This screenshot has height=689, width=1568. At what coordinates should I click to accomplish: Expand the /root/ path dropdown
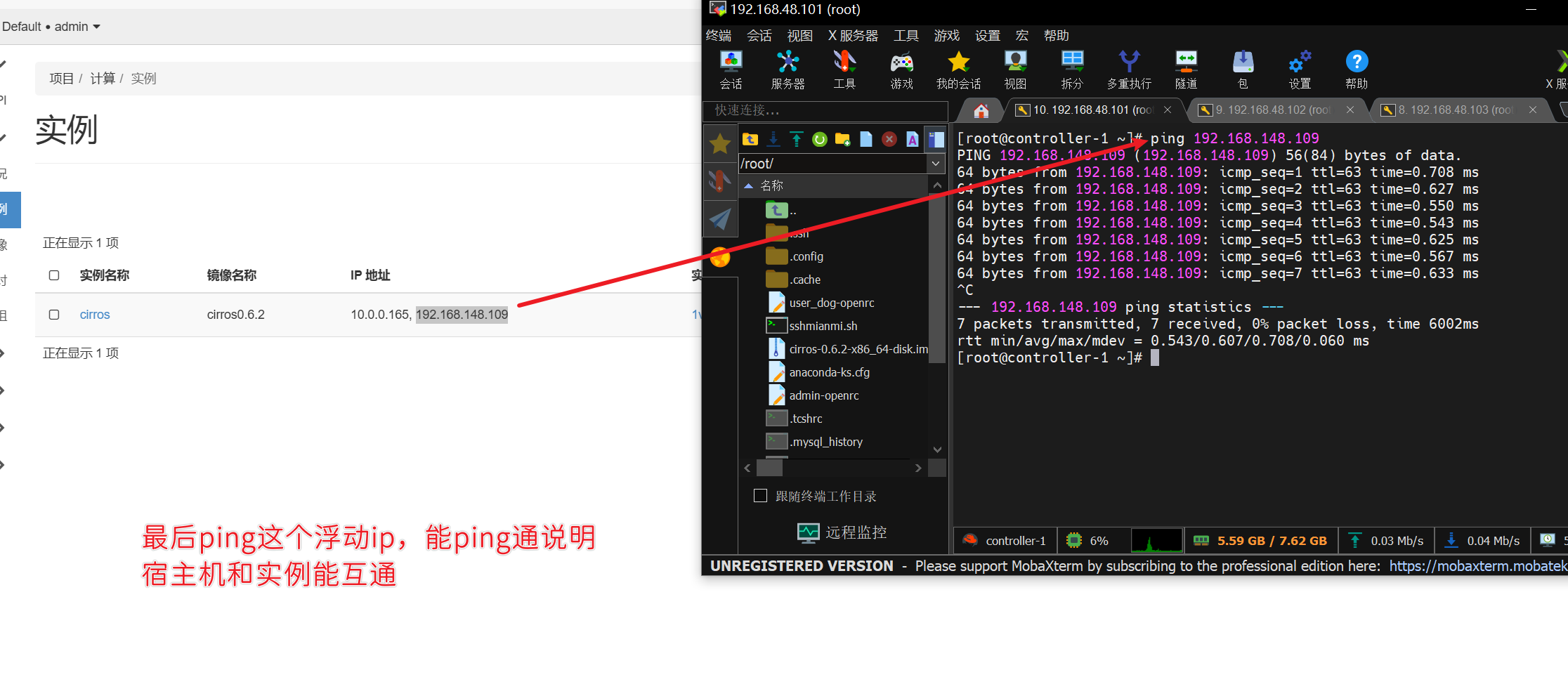point(936,164)
